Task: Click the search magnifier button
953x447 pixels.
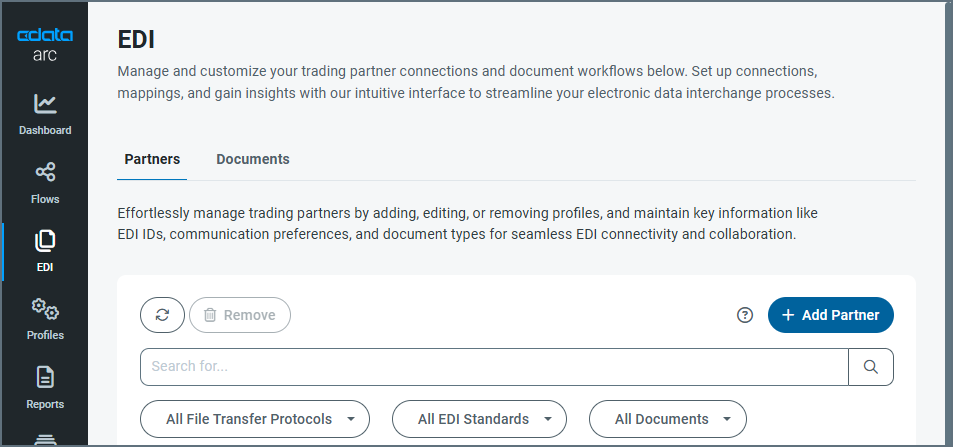Action: (x=871, y=367)
